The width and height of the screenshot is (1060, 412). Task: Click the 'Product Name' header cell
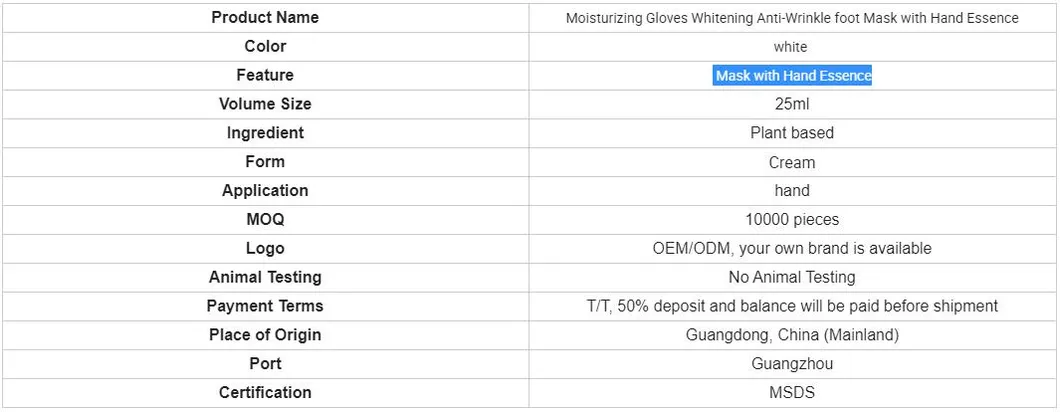click(x=265, y=17)
